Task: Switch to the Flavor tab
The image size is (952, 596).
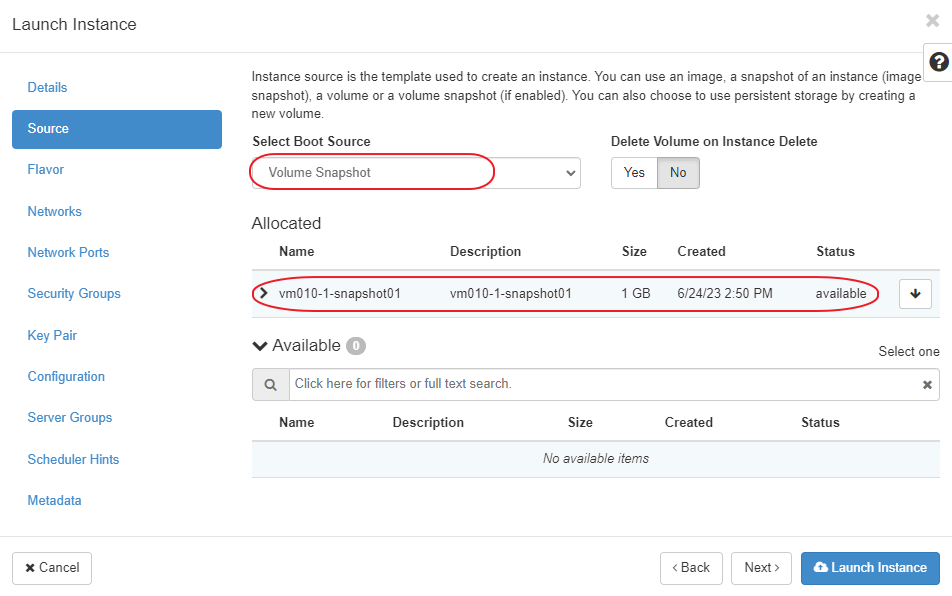Action: (x=46, y=170)
